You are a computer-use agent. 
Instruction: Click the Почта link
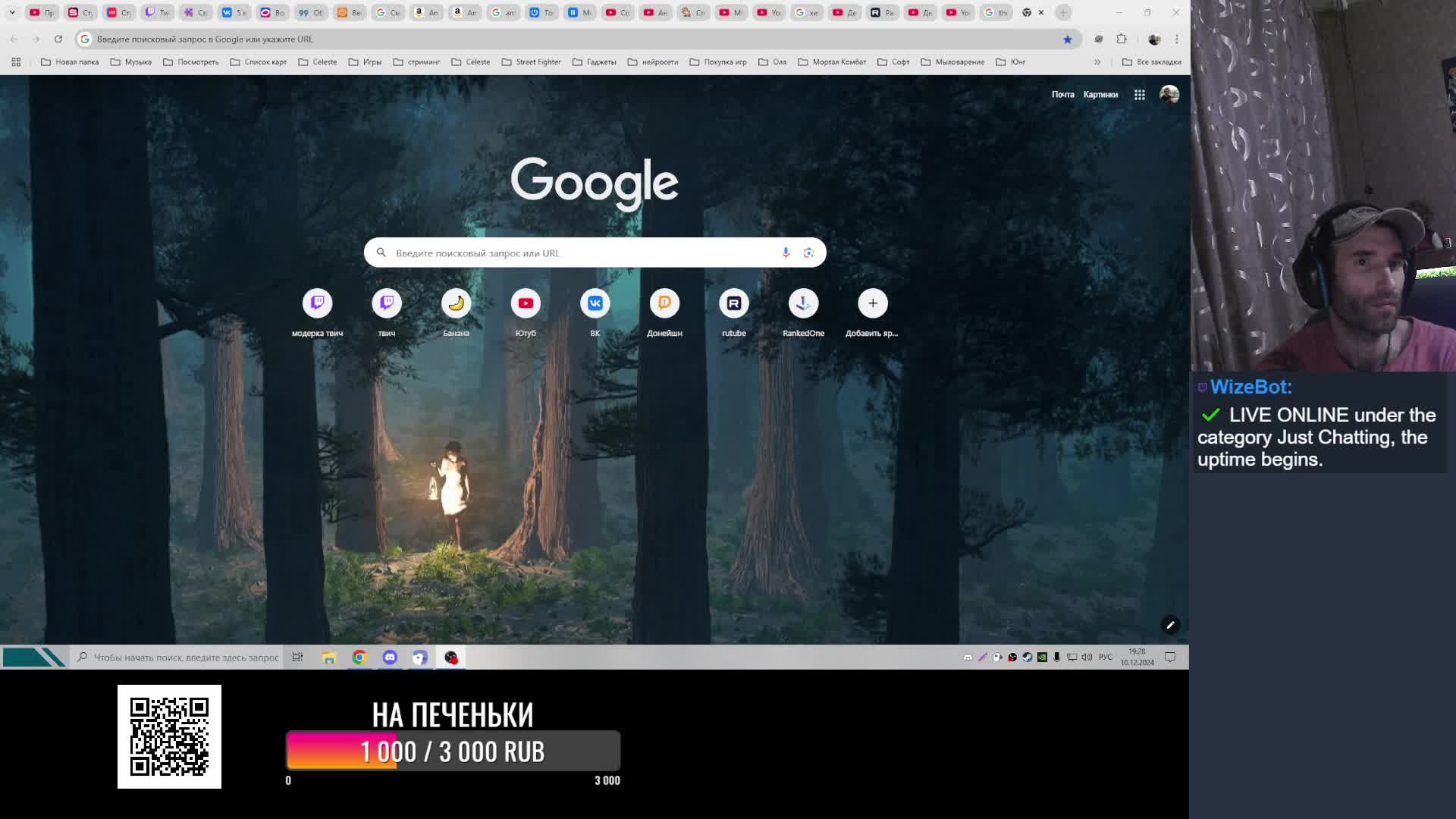[x=1062, y=95]
